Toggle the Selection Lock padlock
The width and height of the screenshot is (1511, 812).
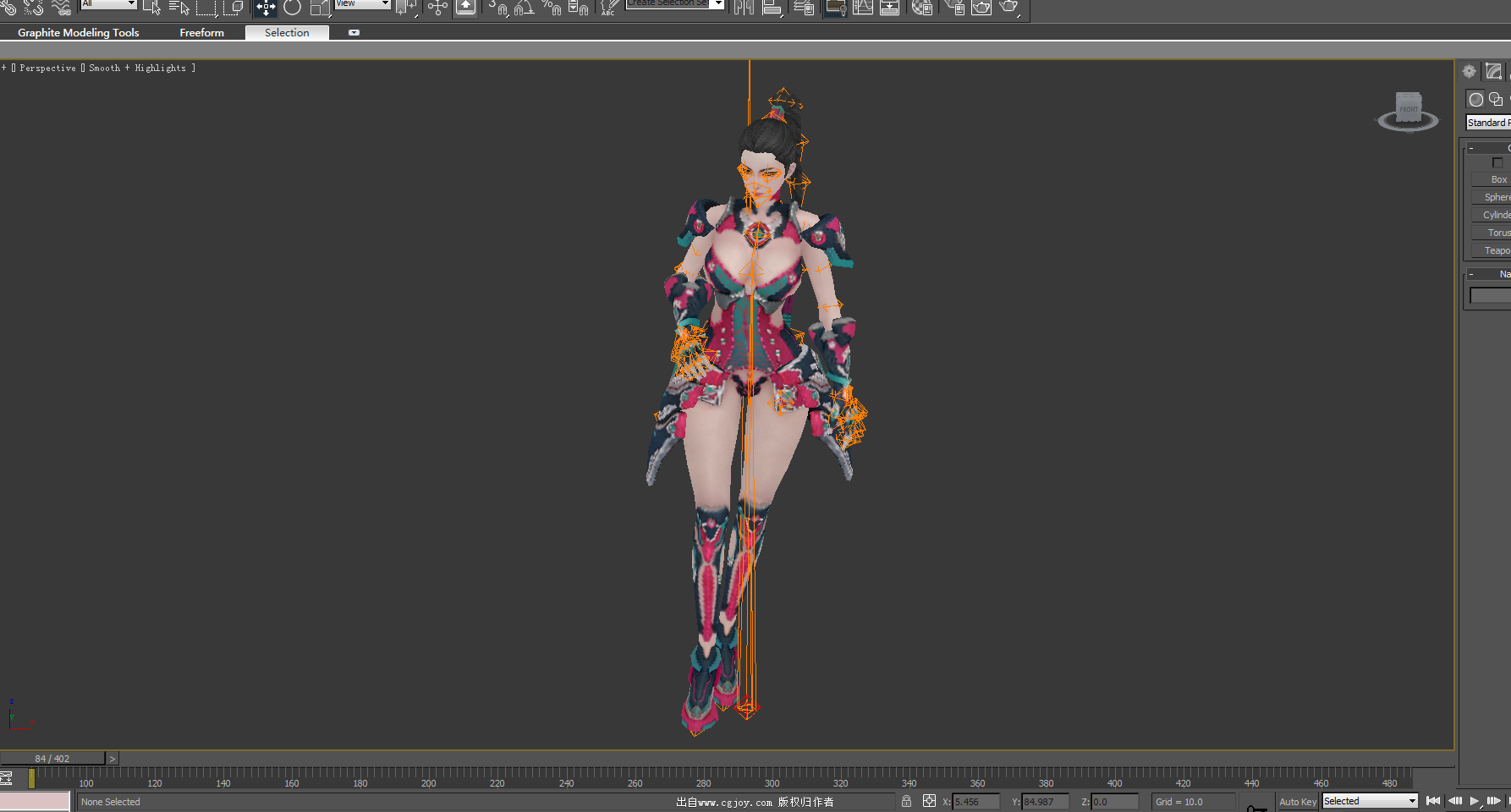click(x=906, y=801)
